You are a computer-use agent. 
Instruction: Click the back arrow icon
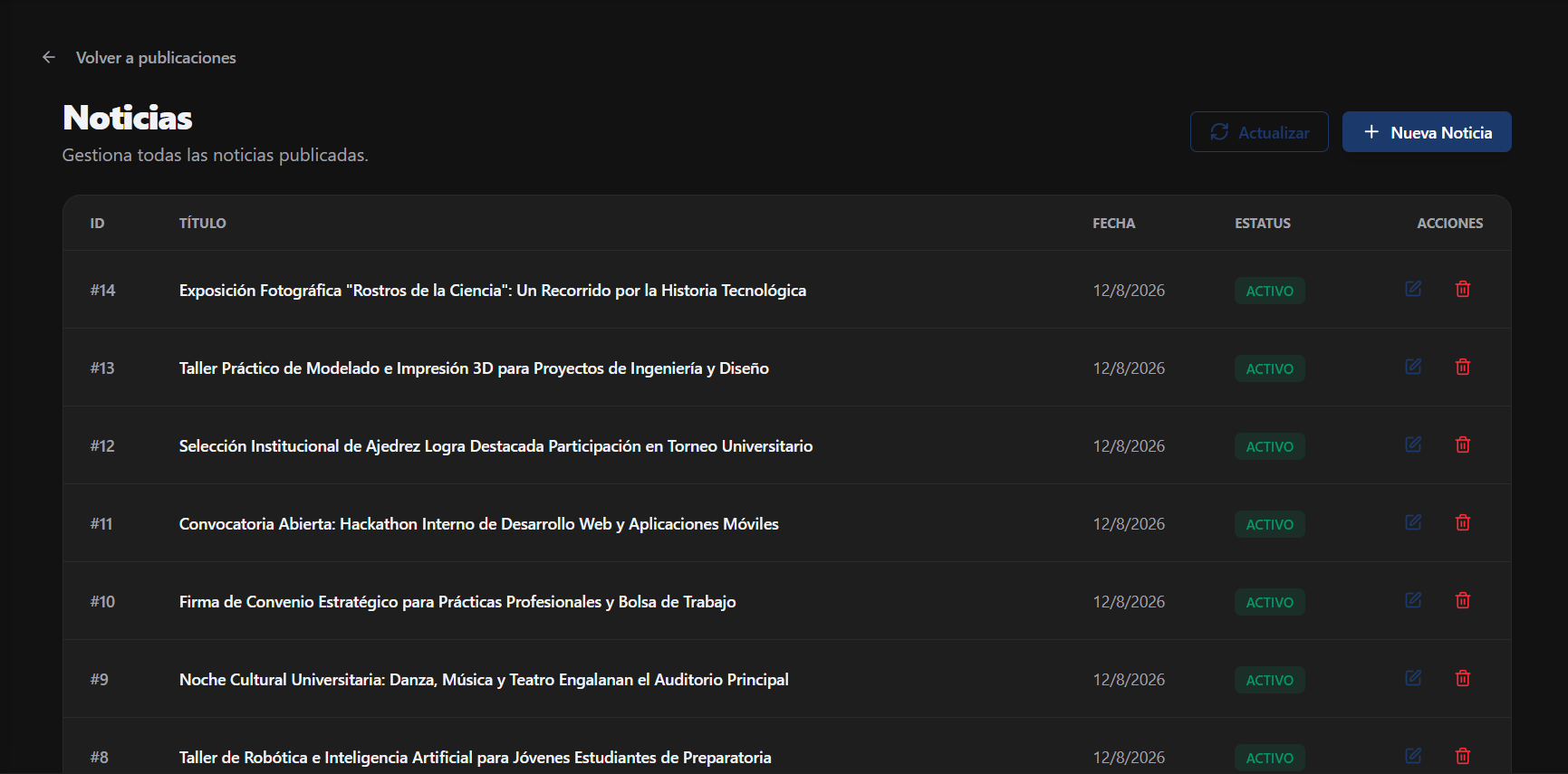coord(49,57)
